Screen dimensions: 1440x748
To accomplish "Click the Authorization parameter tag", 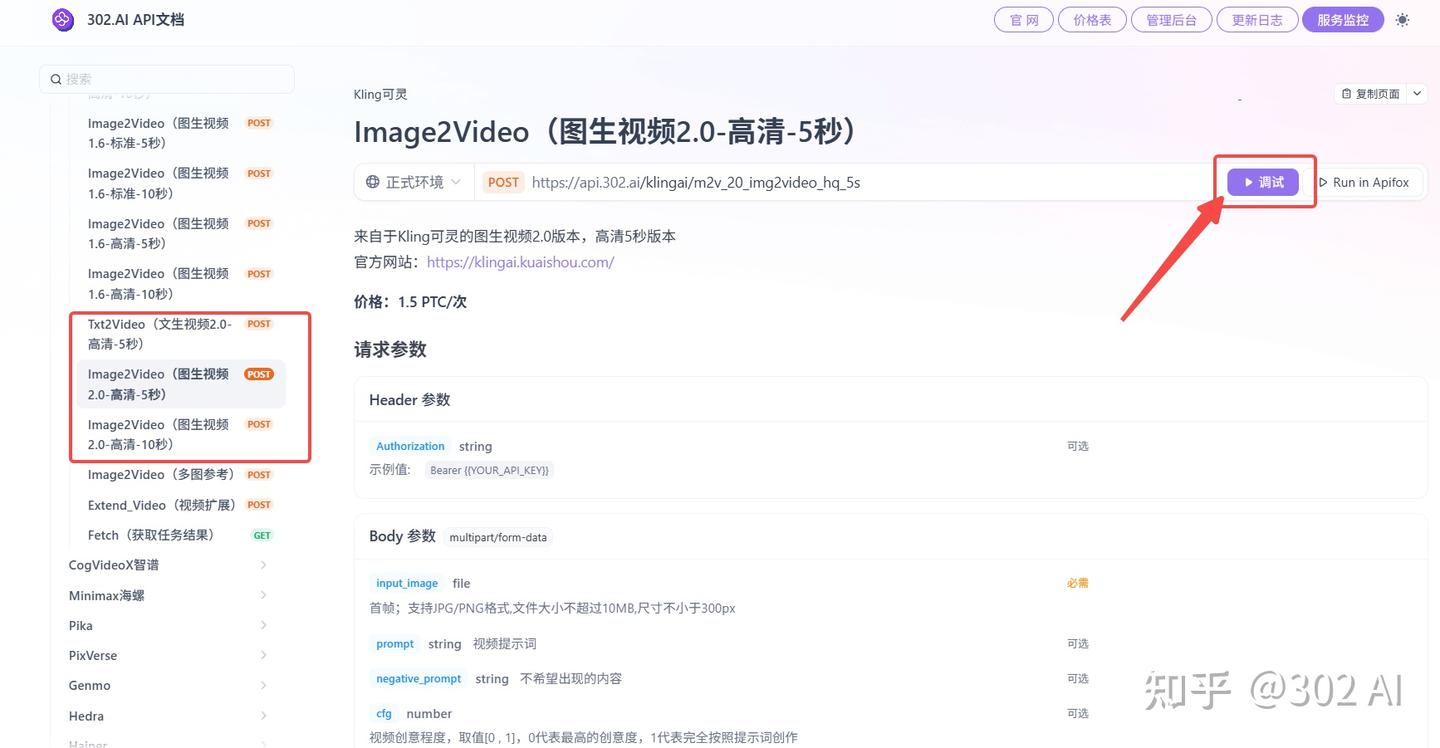I will click(410, 446).
